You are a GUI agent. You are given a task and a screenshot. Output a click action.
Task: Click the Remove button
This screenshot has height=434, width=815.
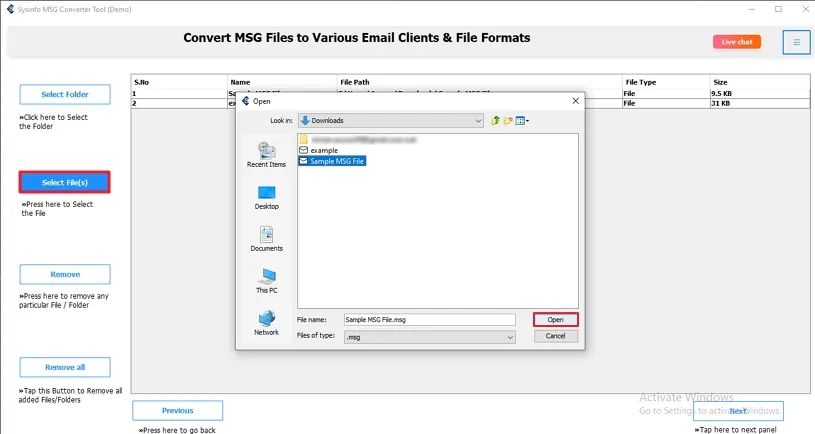coord(65,274)
